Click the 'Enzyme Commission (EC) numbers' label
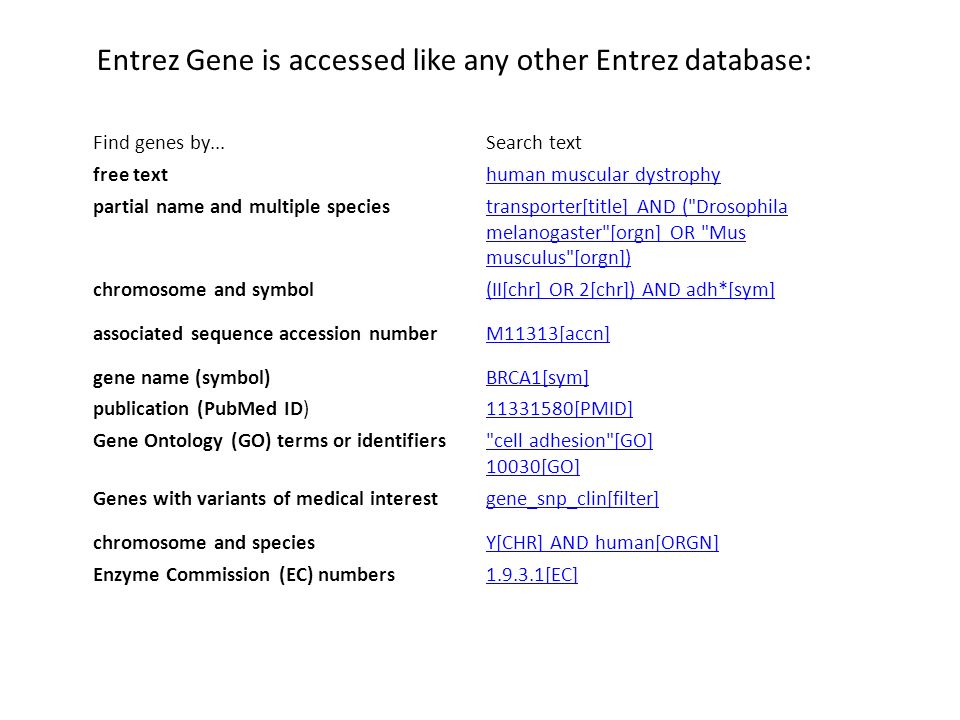960x720 pixels. 244,575
